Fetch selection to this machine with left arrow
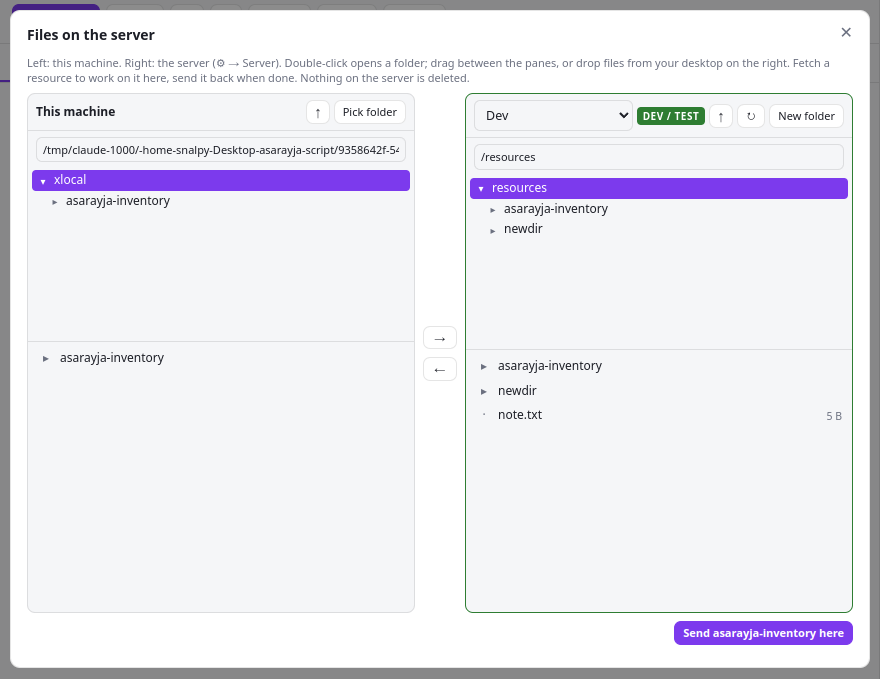 pyautogui.click(x=440, y=369)
